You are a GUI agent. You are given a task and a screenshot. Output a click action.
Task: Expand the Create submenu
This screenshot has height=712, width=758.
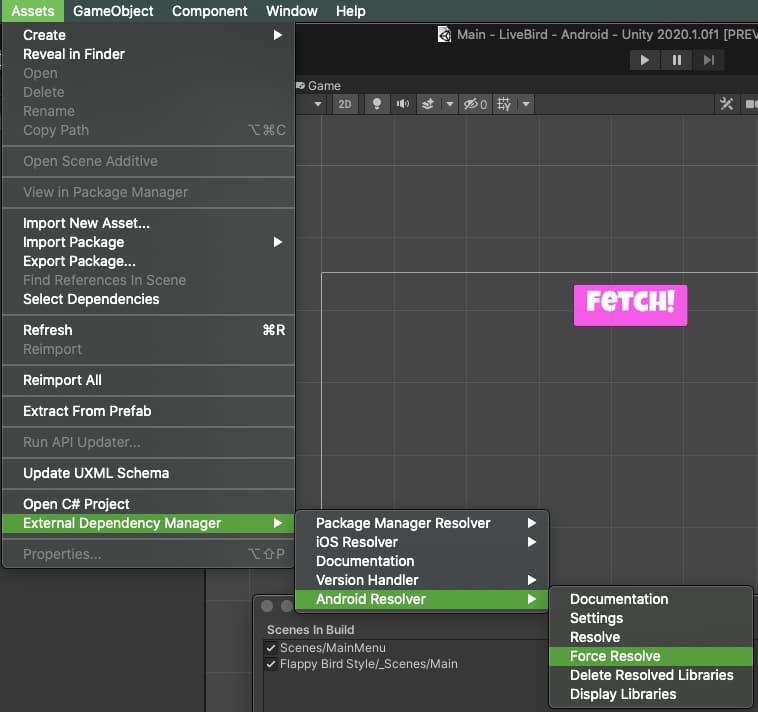point(148,35)
